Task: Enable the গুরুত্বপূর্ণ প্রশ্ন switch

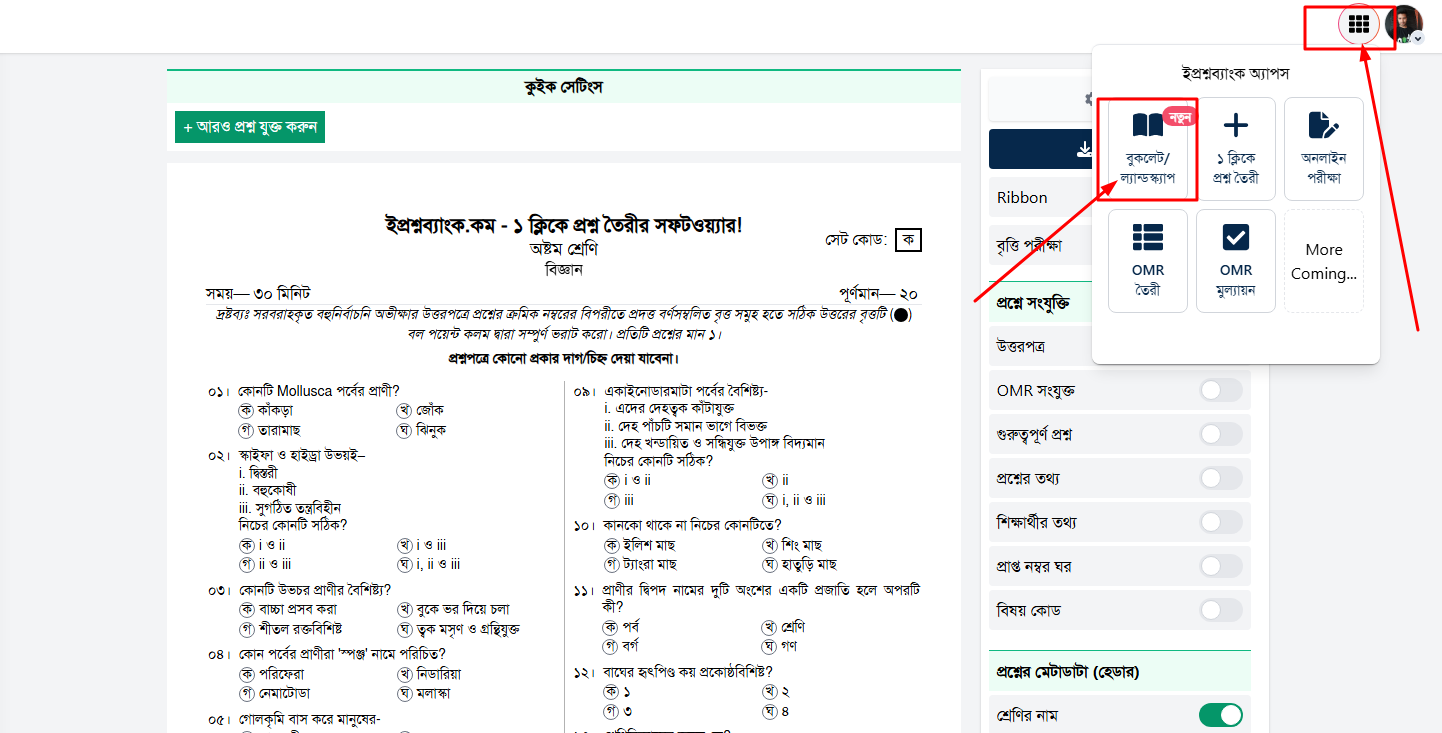Action: click(1221, 434)
